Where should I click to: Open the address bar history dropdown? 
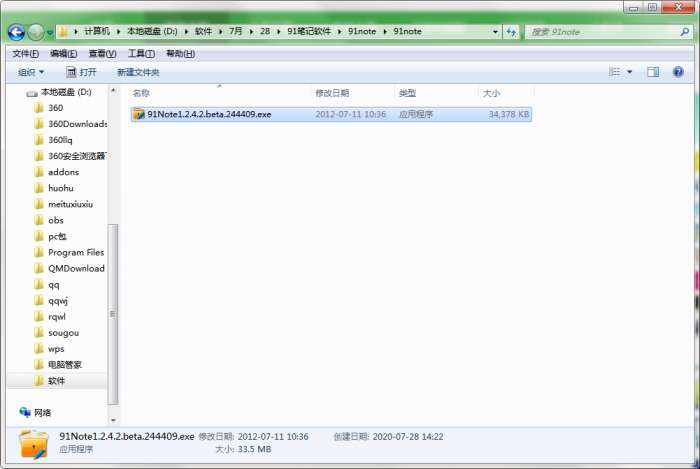[x=495, y=32]
